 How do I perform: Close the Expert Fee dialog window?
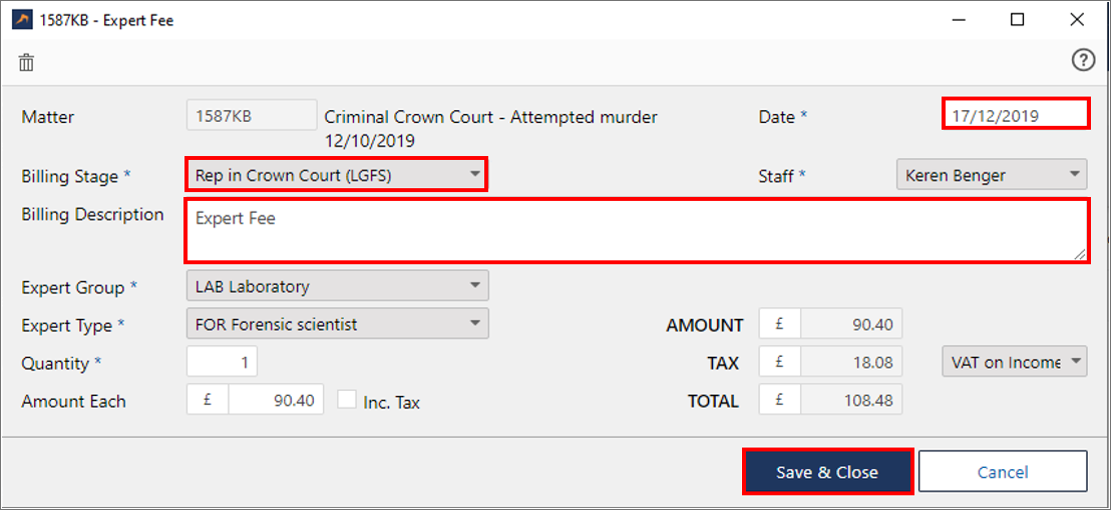(1076, 20)
